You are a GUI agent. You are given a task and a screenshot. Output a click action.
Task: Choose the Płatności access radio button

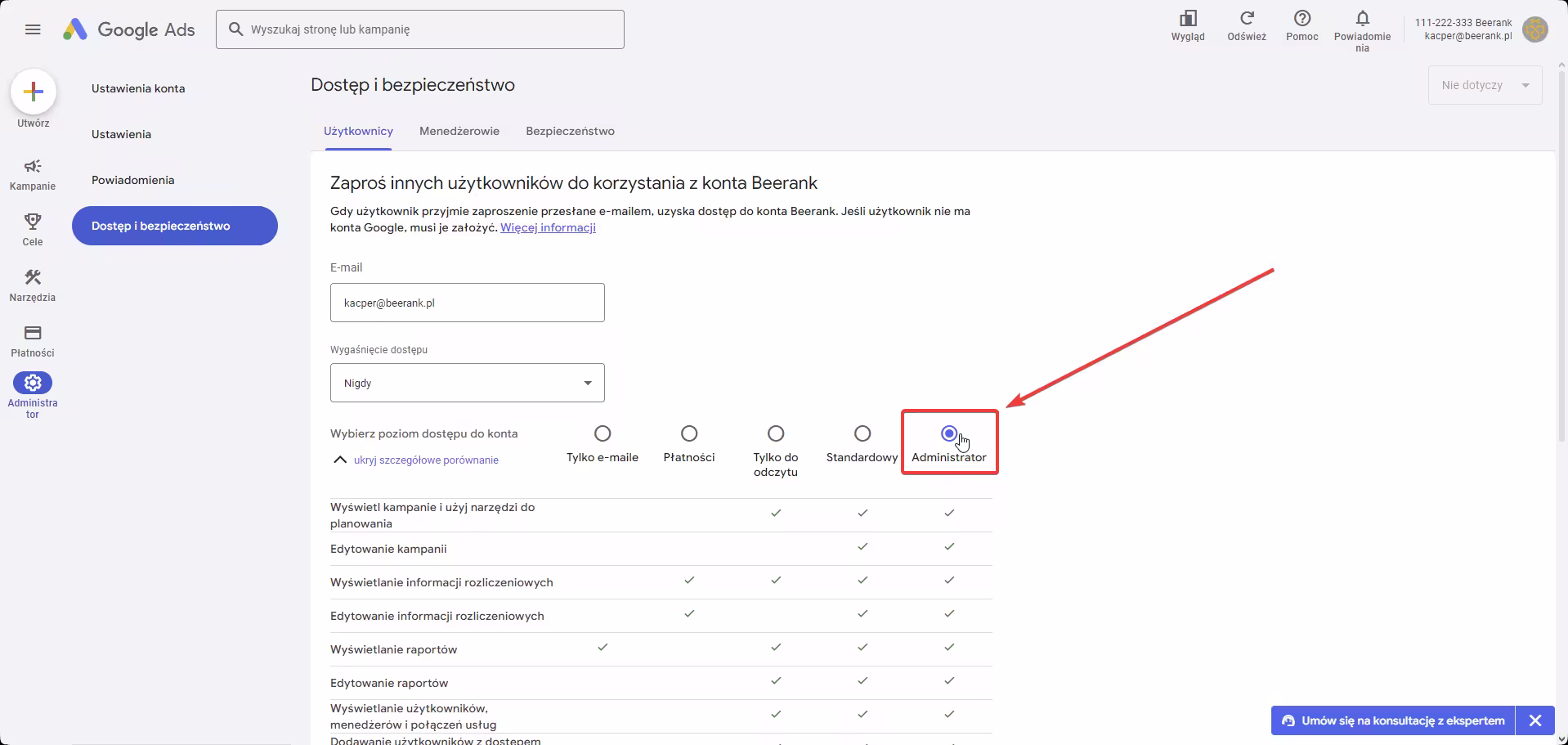[x=689, y=433]
